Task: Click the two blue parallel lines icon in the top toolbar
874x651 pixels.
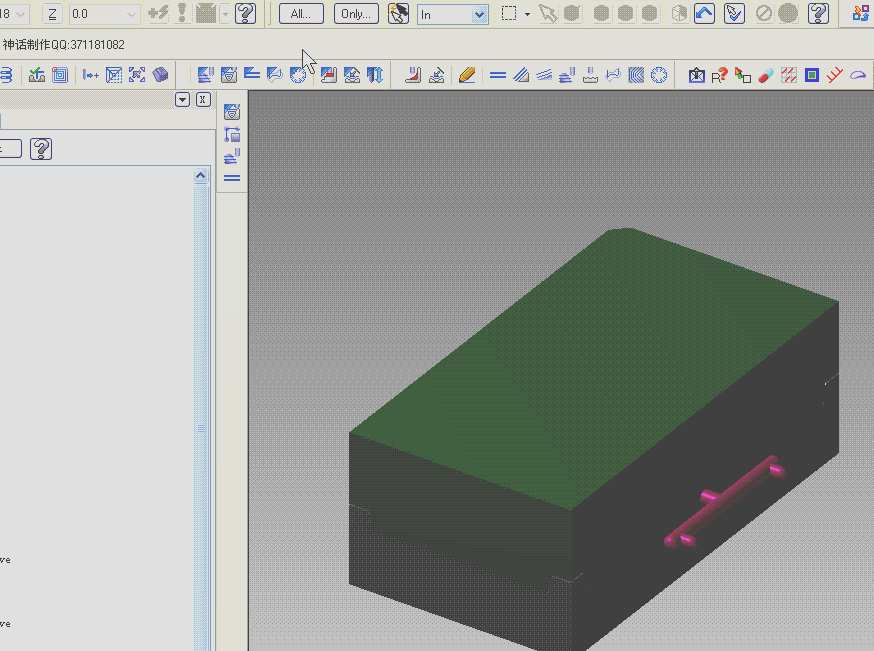Action: (498, 75)
